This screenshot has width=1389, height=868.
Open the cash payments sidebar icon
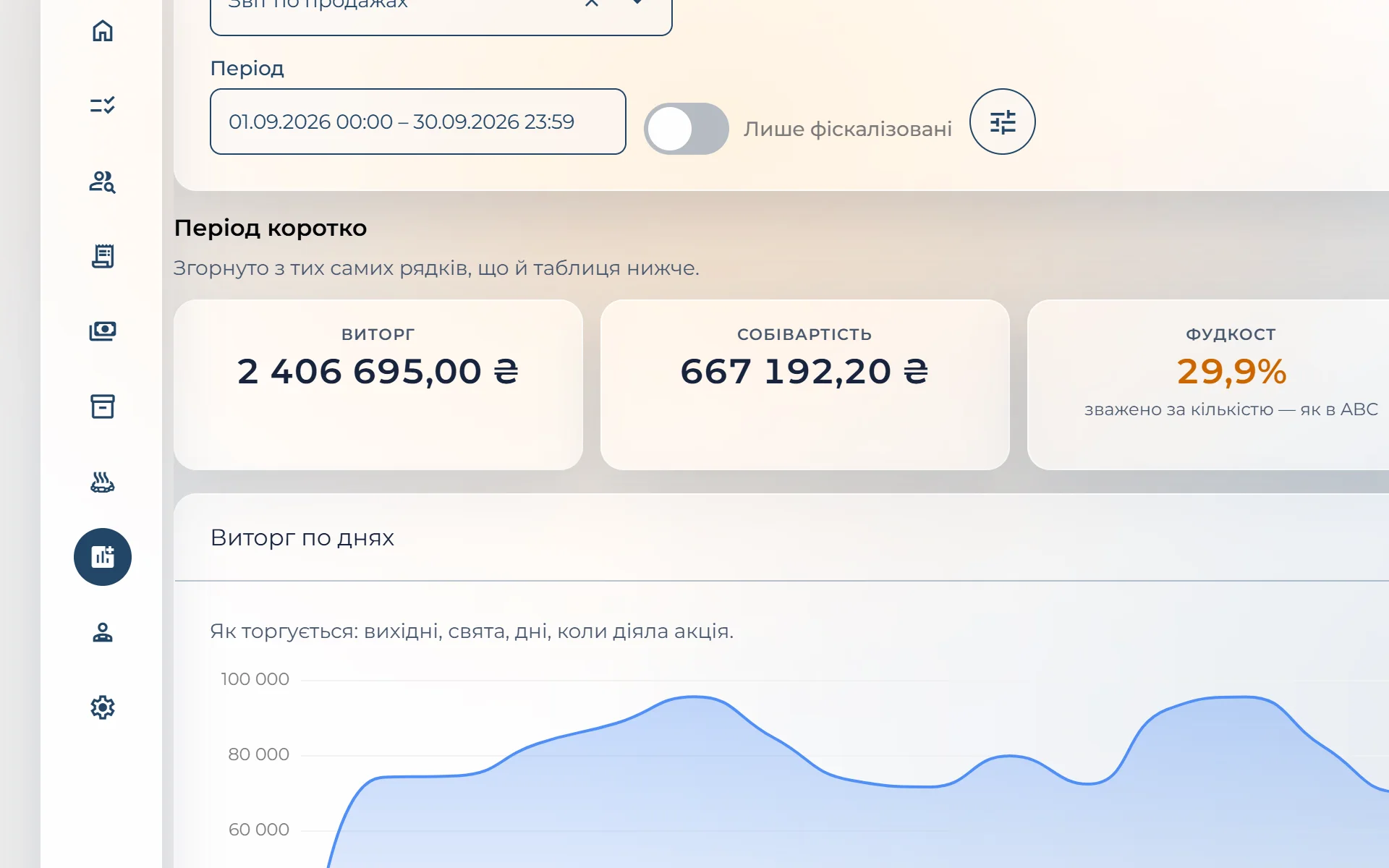pos(103,331)
